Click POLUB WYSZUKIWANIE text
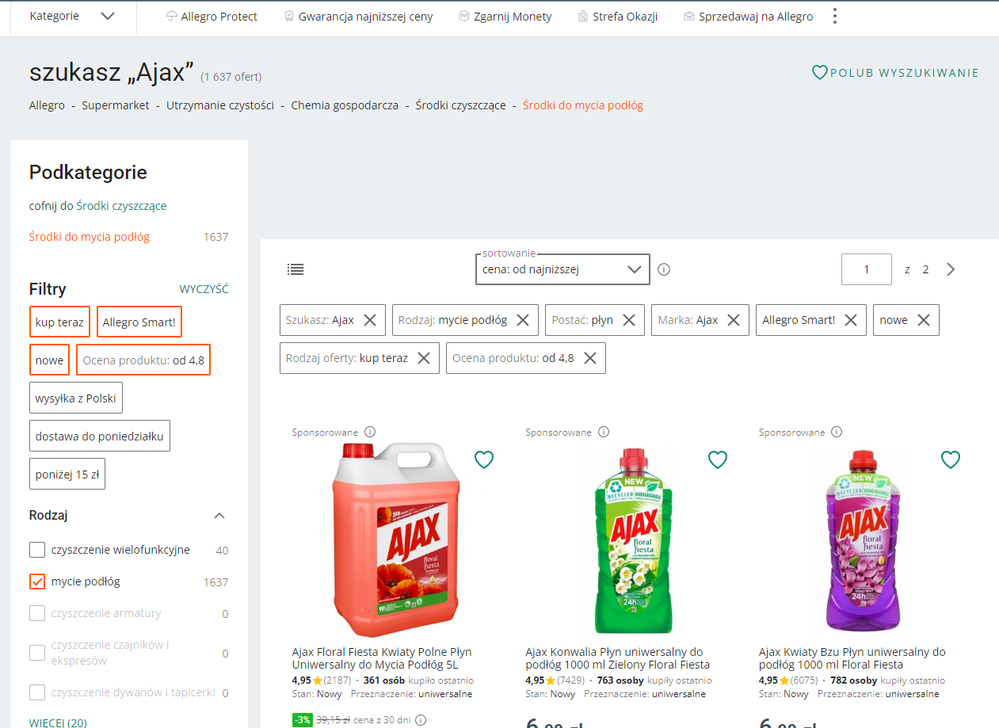999x728 pixels. [x=904, y=73]
